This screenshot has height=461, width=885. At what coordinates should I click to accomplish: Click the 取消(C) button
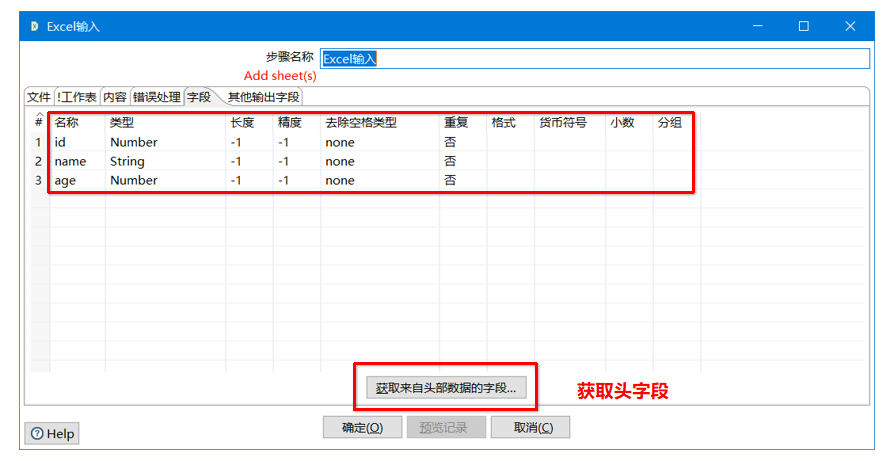click(x=531, y=428)
